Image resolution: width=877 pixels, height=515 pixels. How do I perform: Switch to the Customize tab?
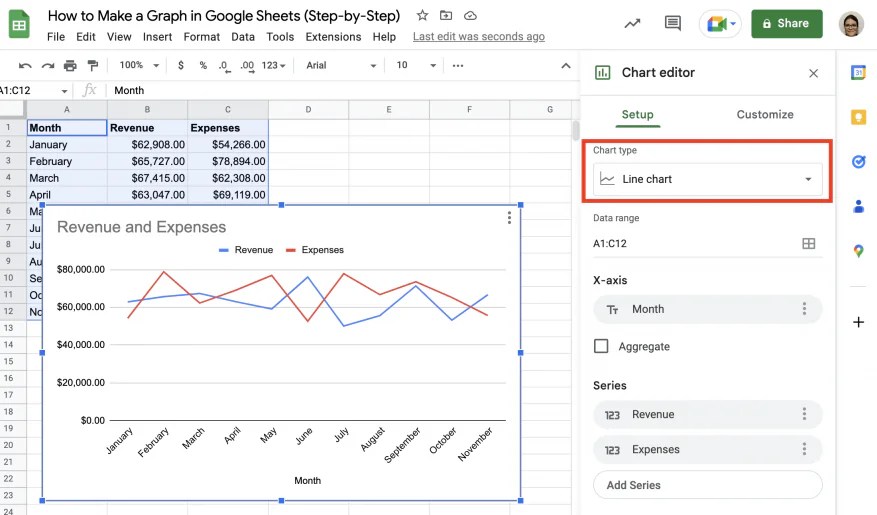coord(765,115)
